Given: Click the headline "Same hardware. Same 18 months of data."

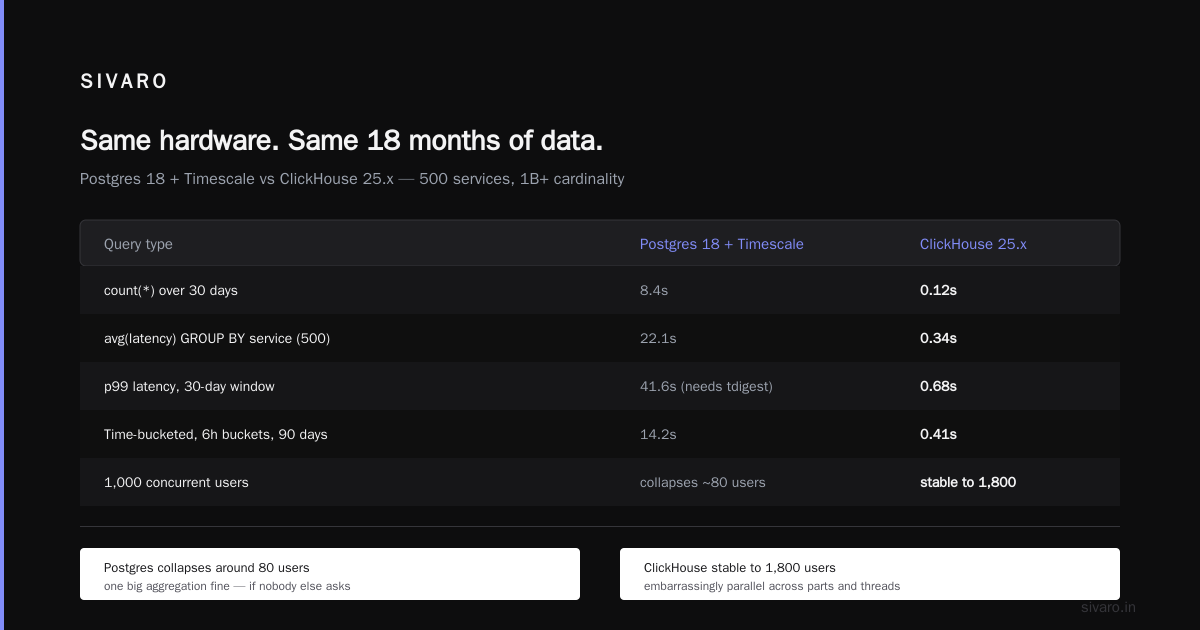Looking at the screenshot, I should click(341, 140).
